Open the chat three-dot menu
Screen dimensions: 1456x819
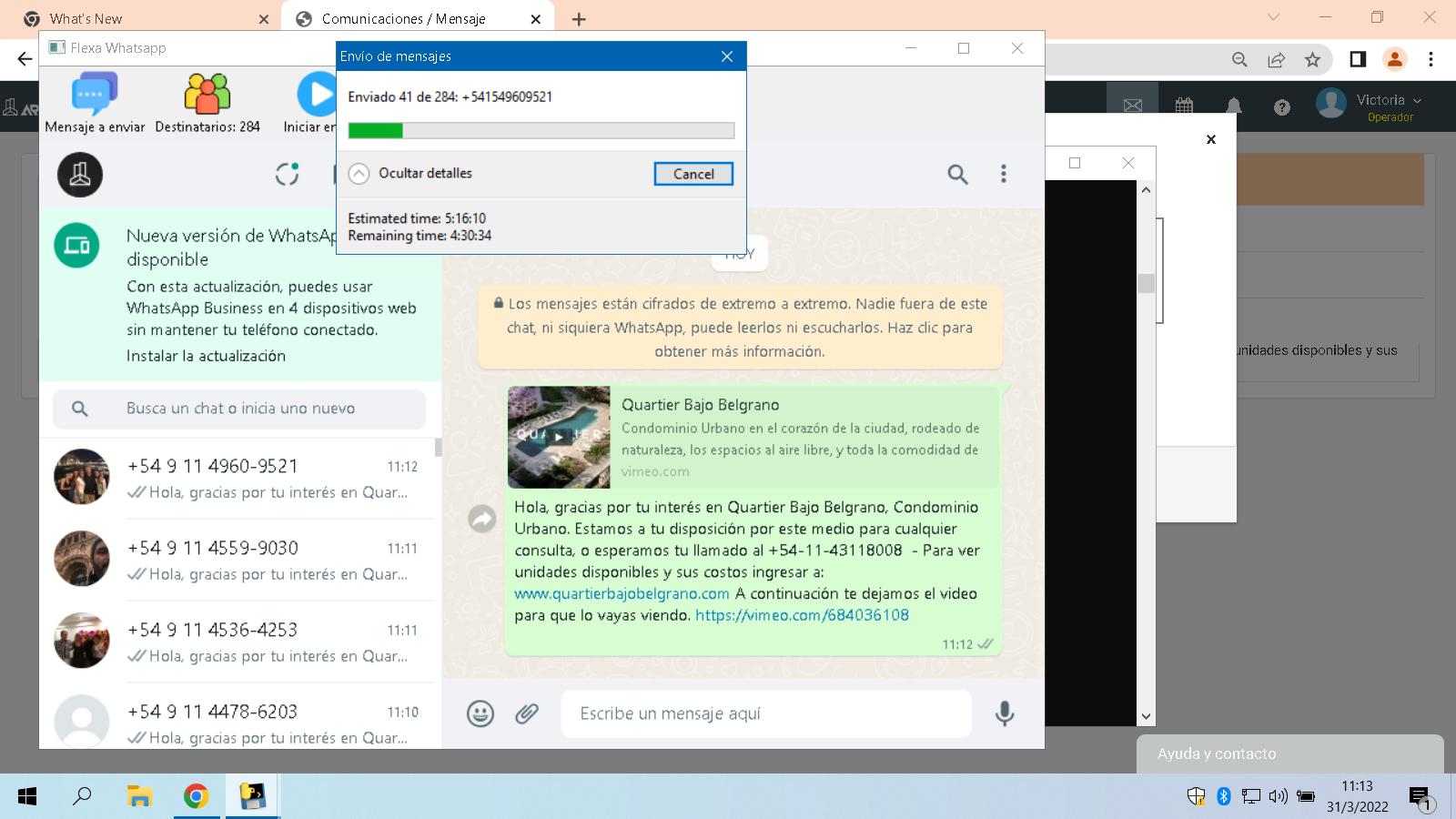coord(1004,174)
